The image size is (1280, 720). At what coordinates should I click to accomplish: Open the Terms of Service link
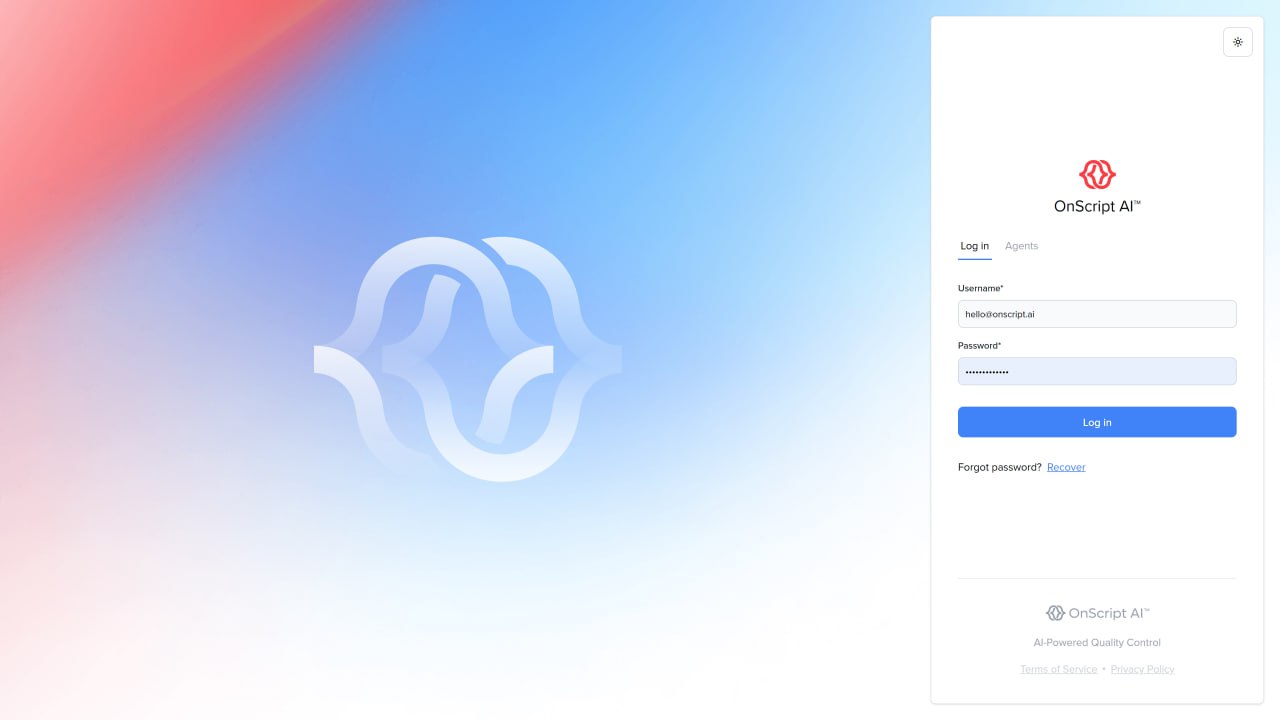(1058, 669)
